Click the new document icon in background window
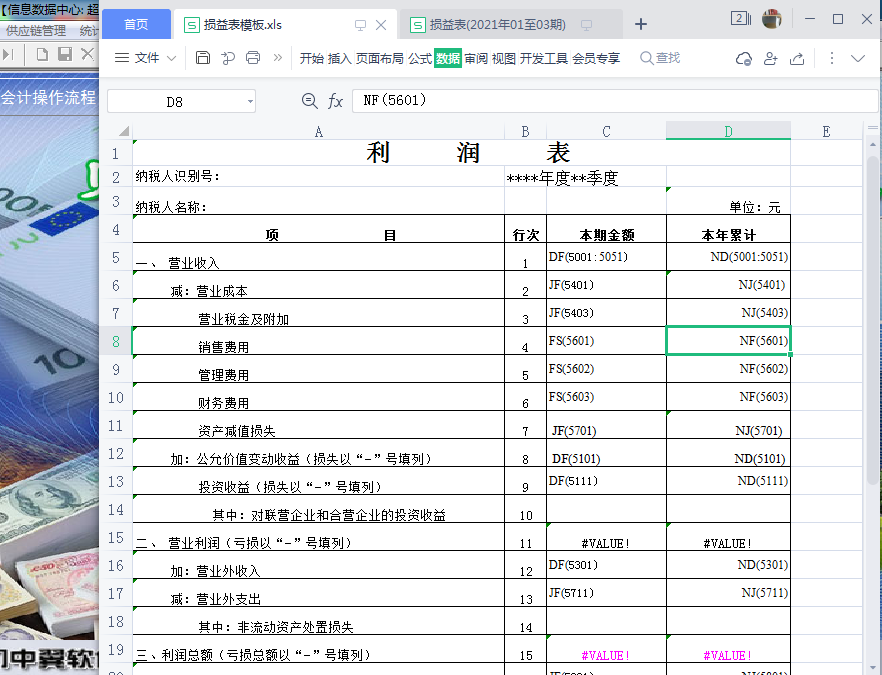The image size is (882, 675). [42, 54]
